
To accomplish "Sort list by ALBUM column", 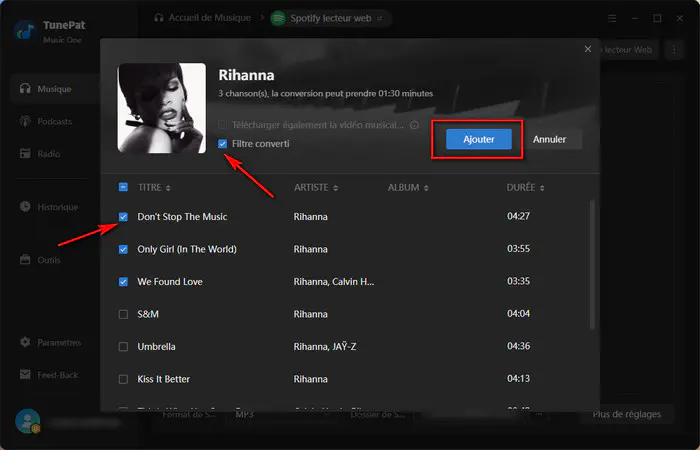I will pos(408,188).
